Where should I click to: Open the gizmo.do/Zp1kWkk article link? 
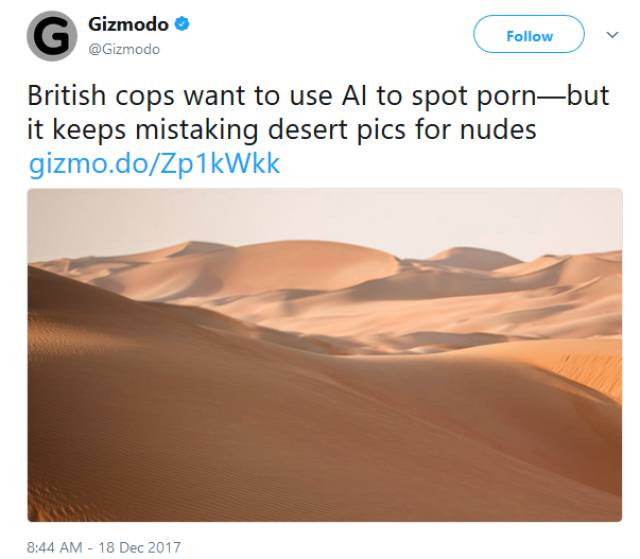pos(154,164)
